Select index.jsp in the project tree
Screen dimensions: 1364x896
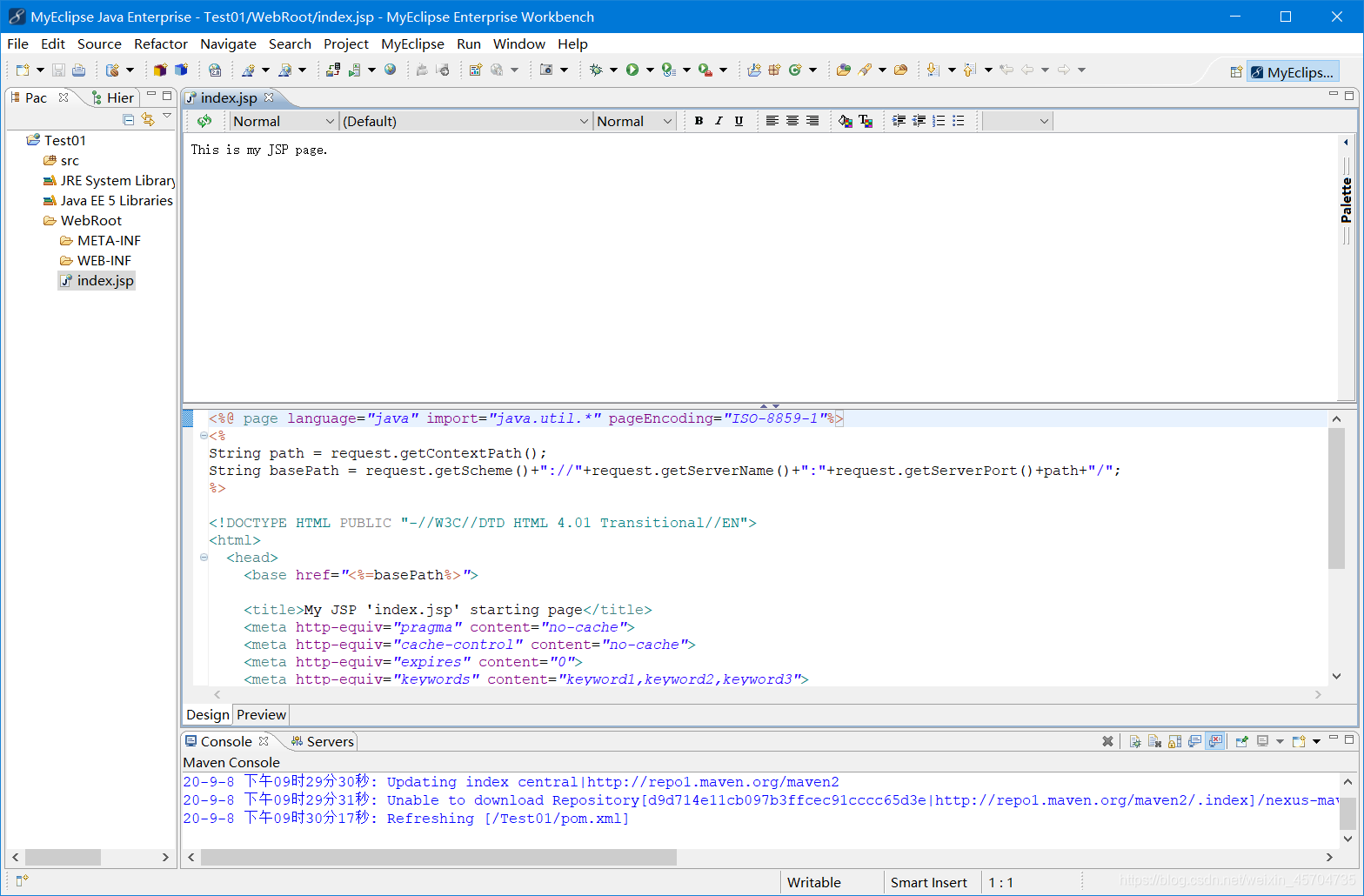[97, 280]
